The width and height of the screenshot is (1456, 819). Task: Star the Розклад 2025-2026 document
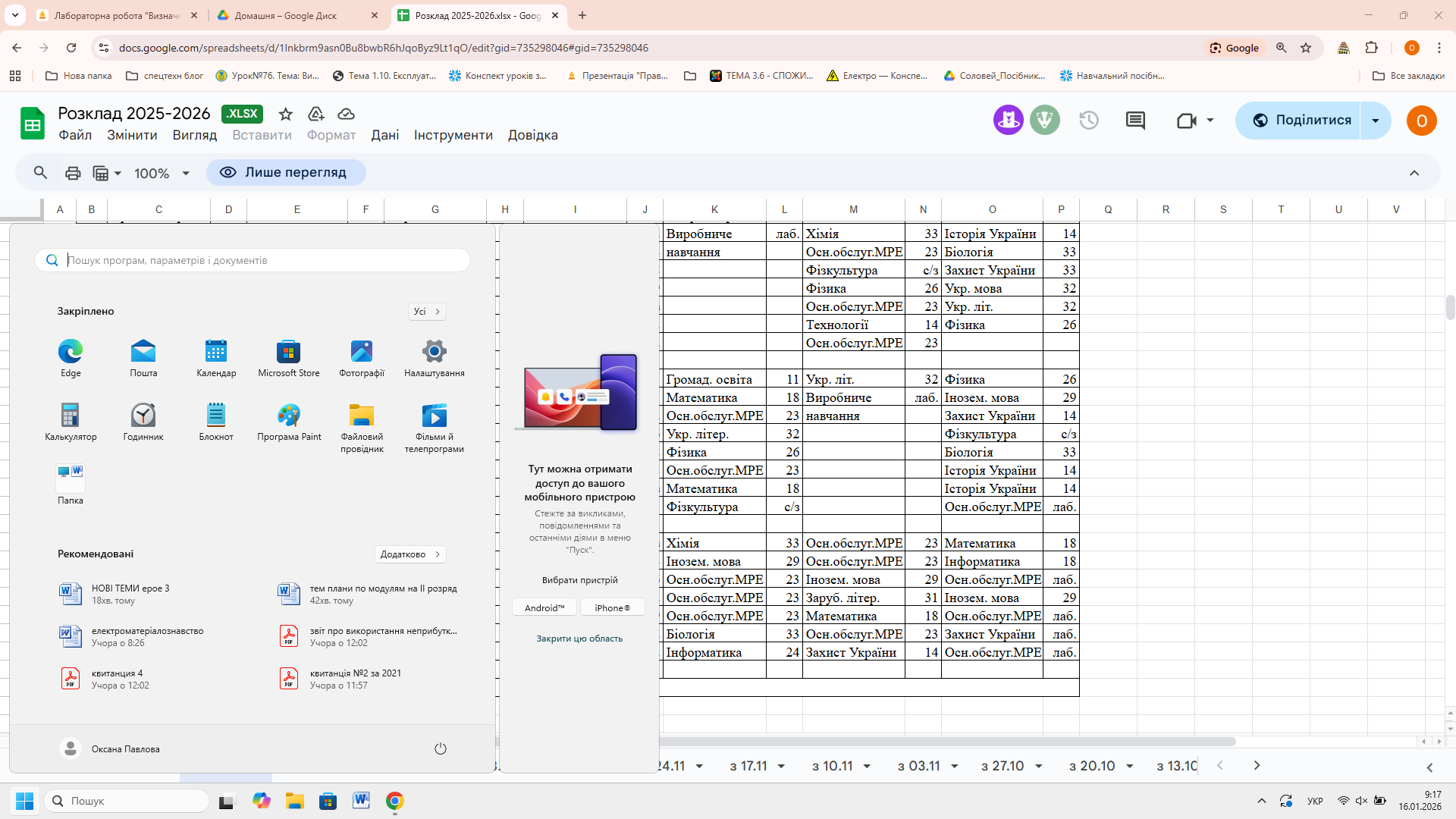coord(285,114)
